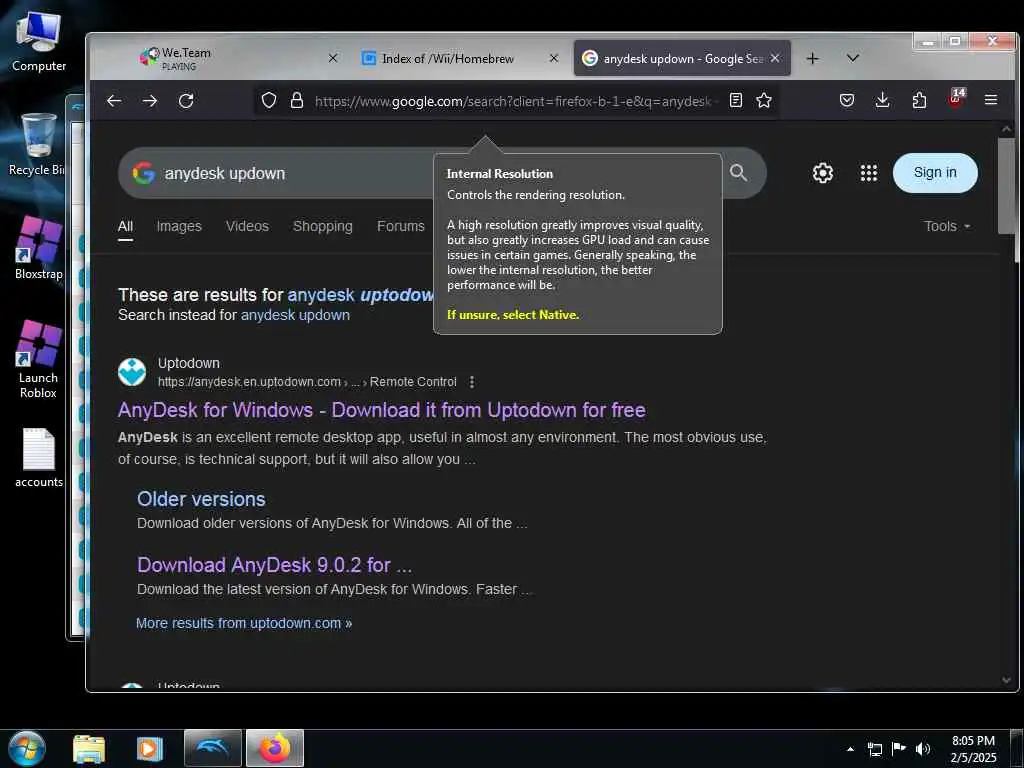
Task: Click the scrollbar down arrow
Action: (x=1006, y=680)
